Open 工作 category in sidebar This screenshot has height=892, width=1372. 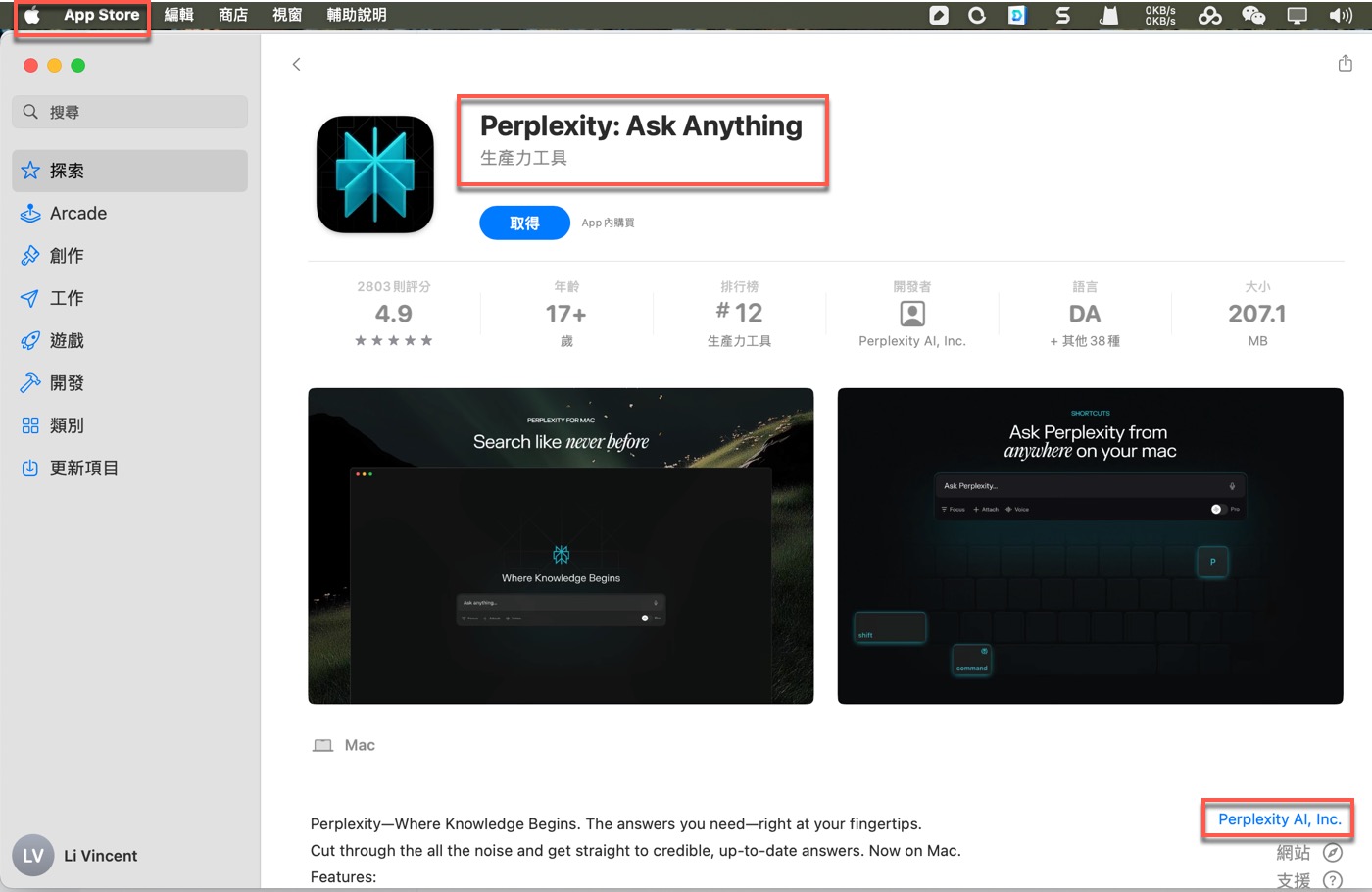pyautogui.click(x=129, y=298)
